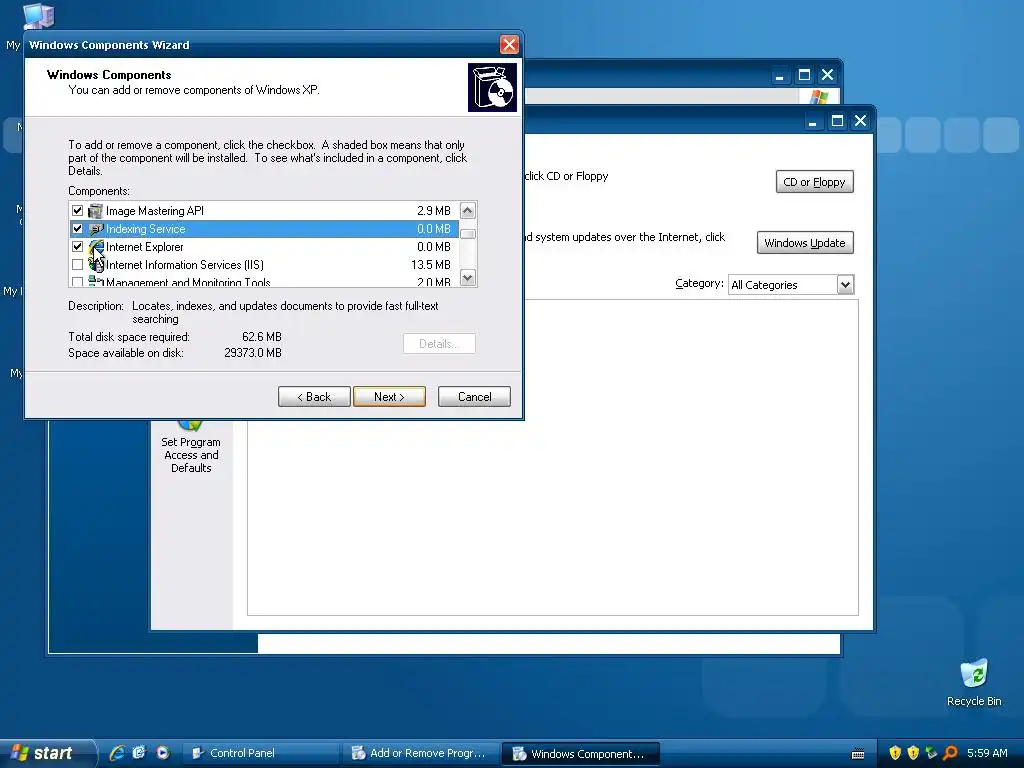Select the Indexing Service list entry

point(264,229)
